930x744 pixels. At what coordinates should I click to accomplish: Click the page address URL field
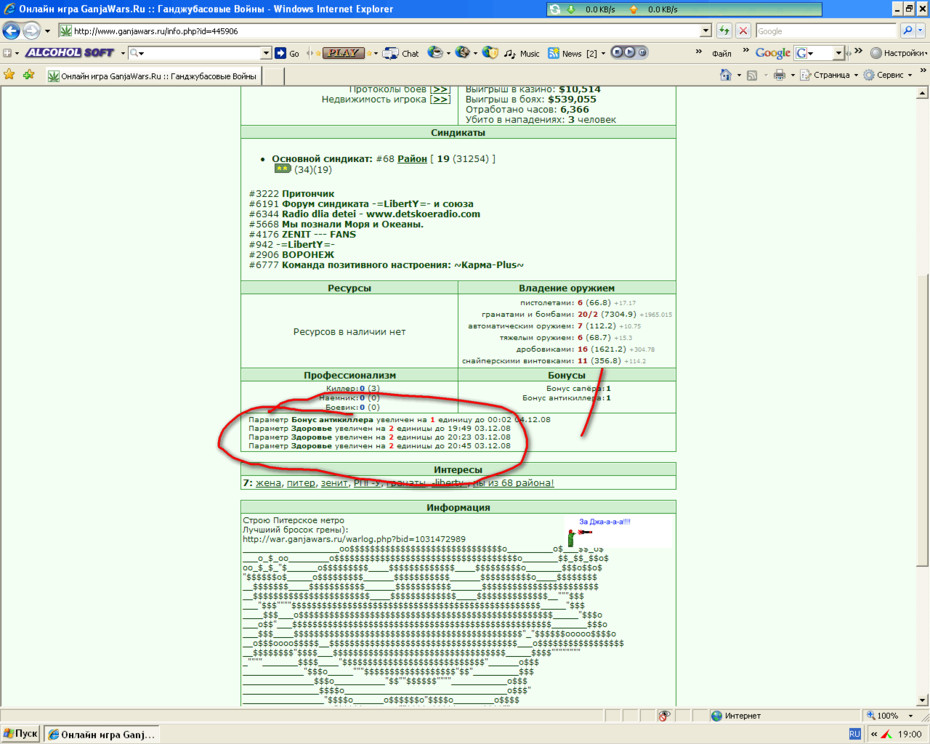pyautogui.click(x=380, y=31)
